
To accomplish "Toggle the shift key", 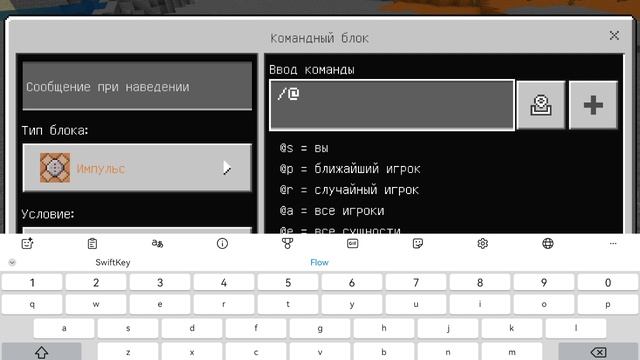I will point(41,351).
